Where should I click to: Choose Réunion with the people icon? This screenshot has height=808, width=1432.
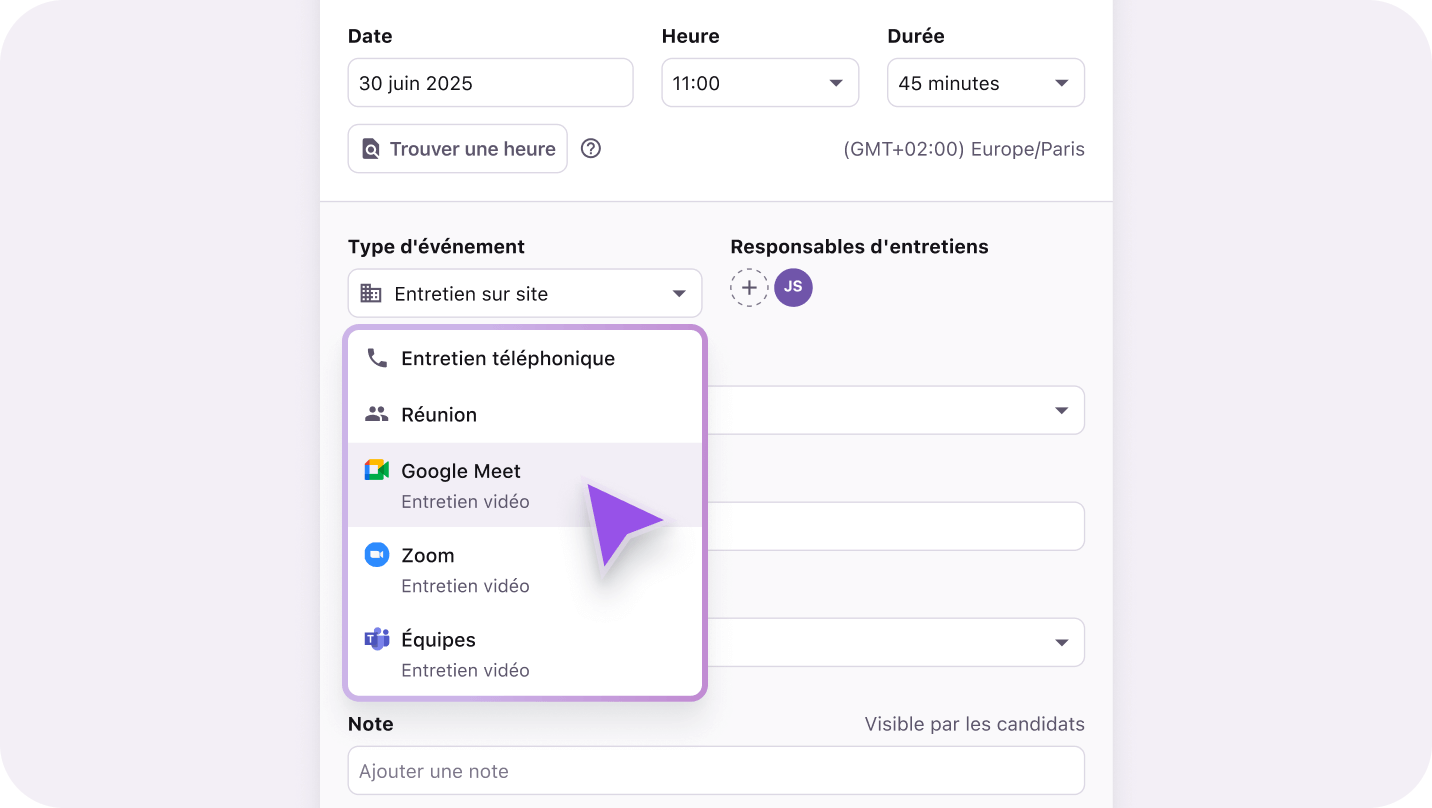pyautogui.click(x=440, y=414)
